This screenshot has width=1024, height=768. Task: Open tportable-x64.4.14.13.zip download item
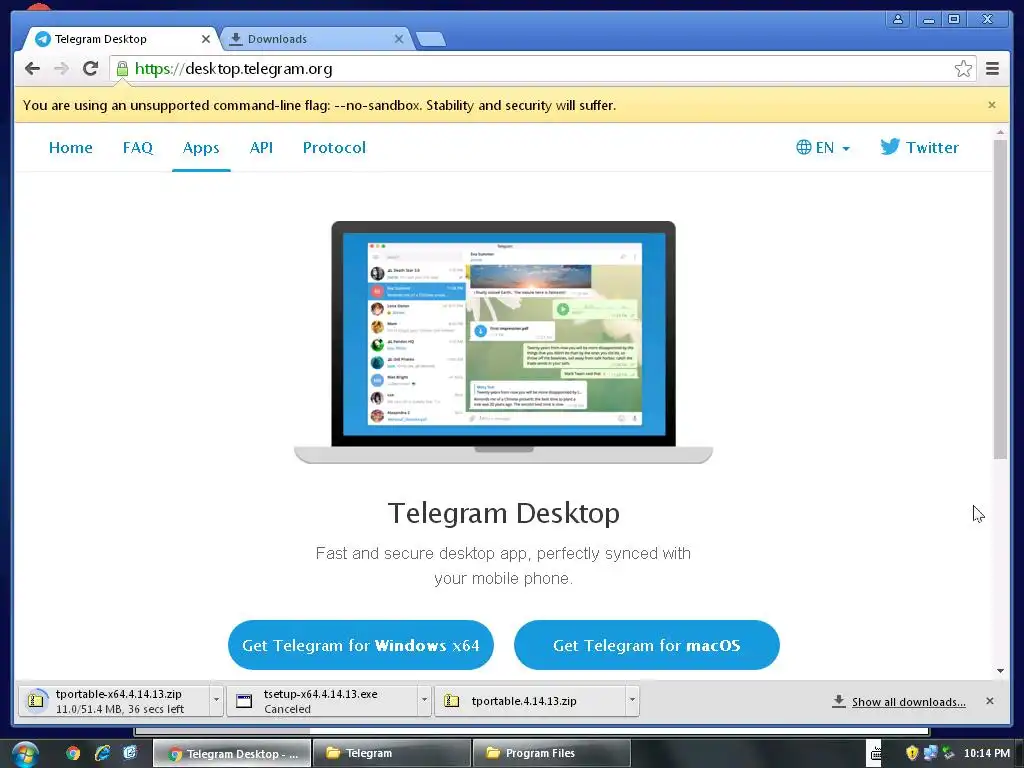click(115, 701)
